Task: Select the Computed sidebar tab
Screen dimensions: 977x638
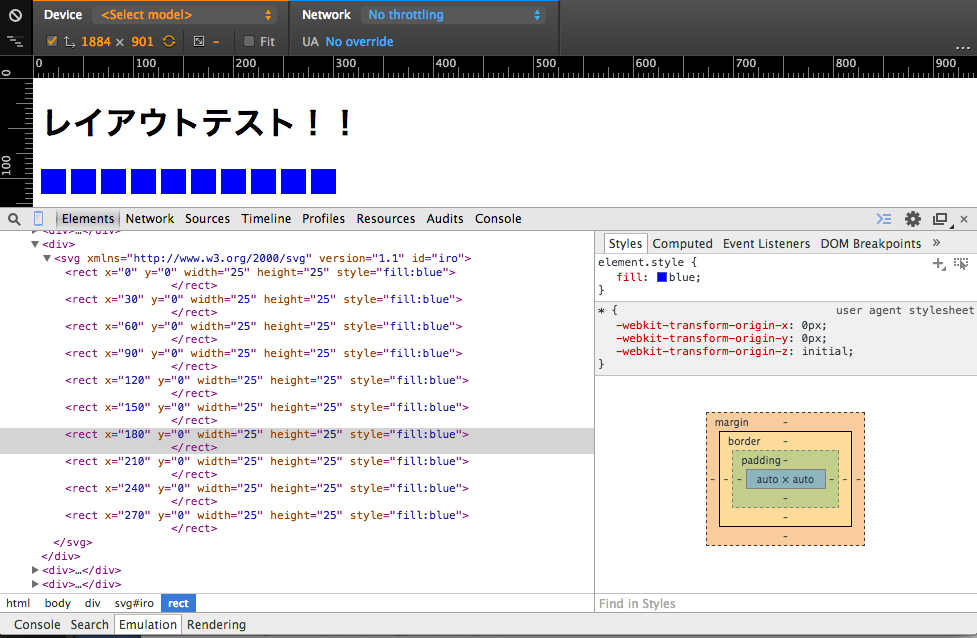Action: coord(682,244)
